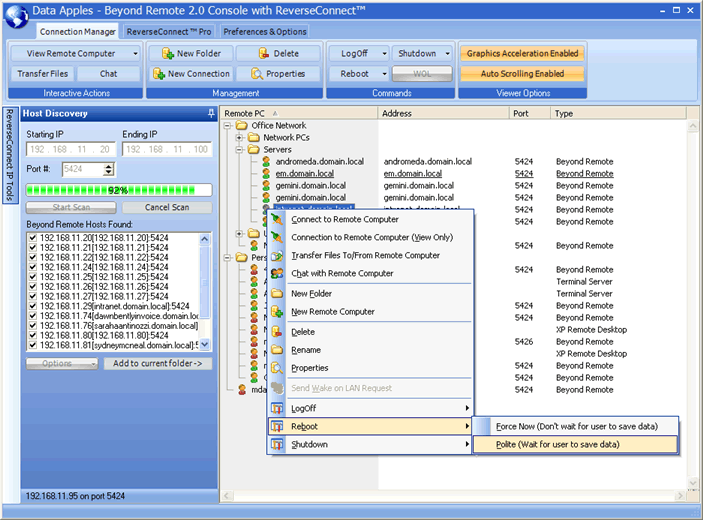
Task: Click the Chat toolbar button
Action: (x=108, y=74)
